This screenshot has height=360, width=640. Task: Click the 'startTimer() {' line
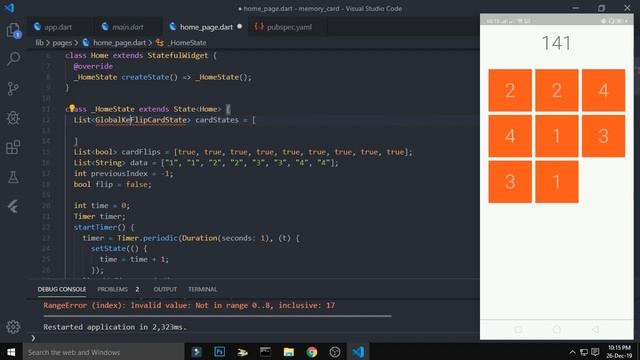click(104, 227)
